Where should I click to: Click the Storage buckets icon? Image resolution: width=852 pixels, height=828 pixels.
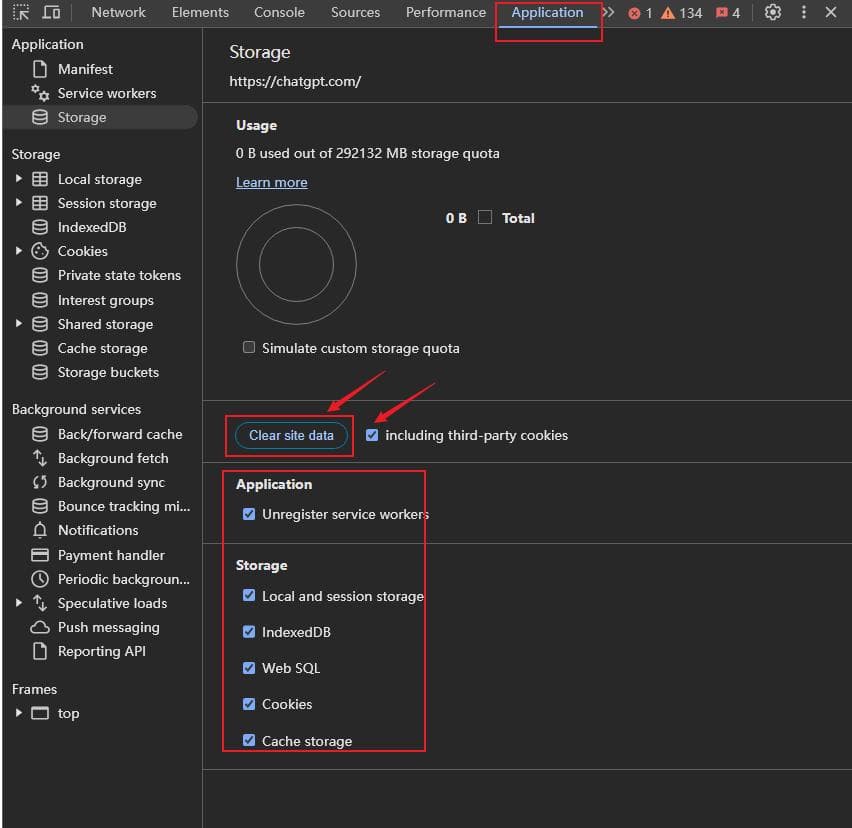point(40,372)
